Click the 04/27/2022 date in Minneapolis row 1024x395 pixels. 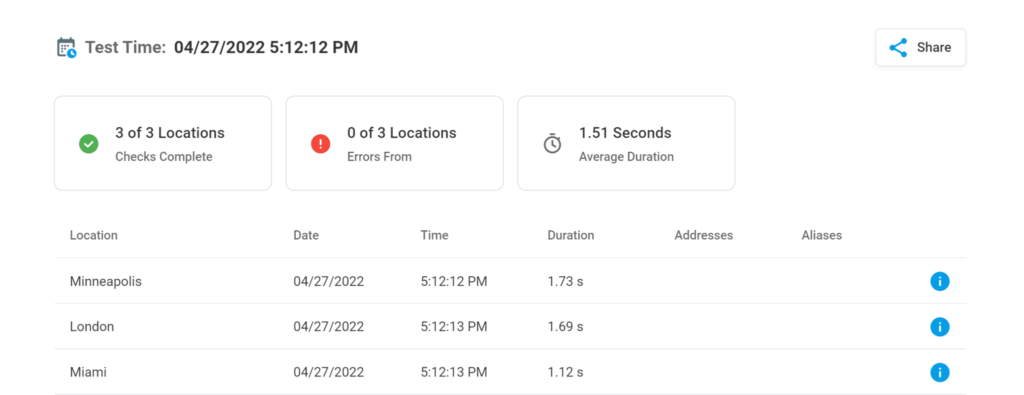[x=328, y=281]
